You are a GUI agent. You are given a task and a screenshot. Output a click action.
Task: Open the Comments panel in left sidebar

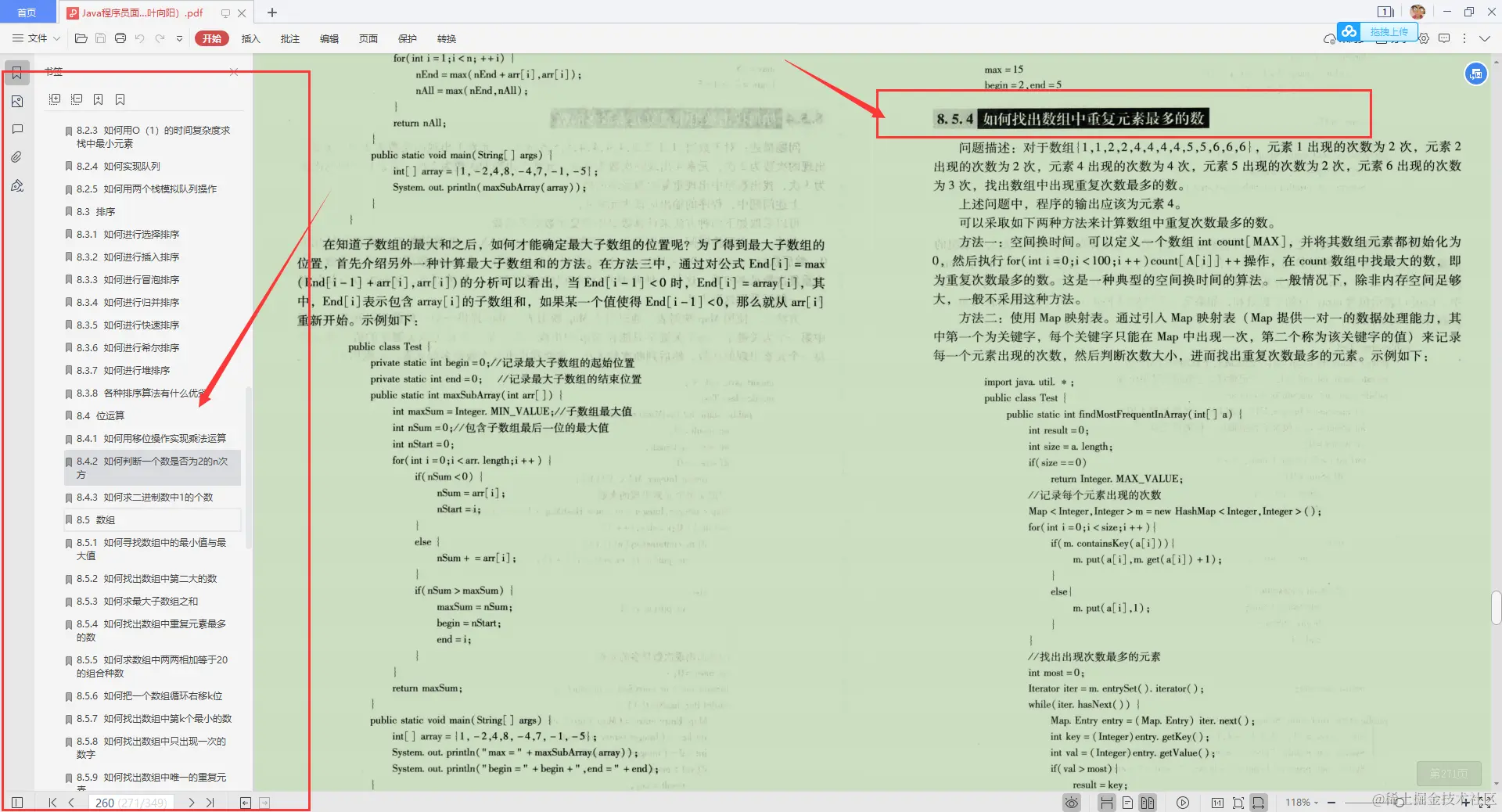pos(17,129)
